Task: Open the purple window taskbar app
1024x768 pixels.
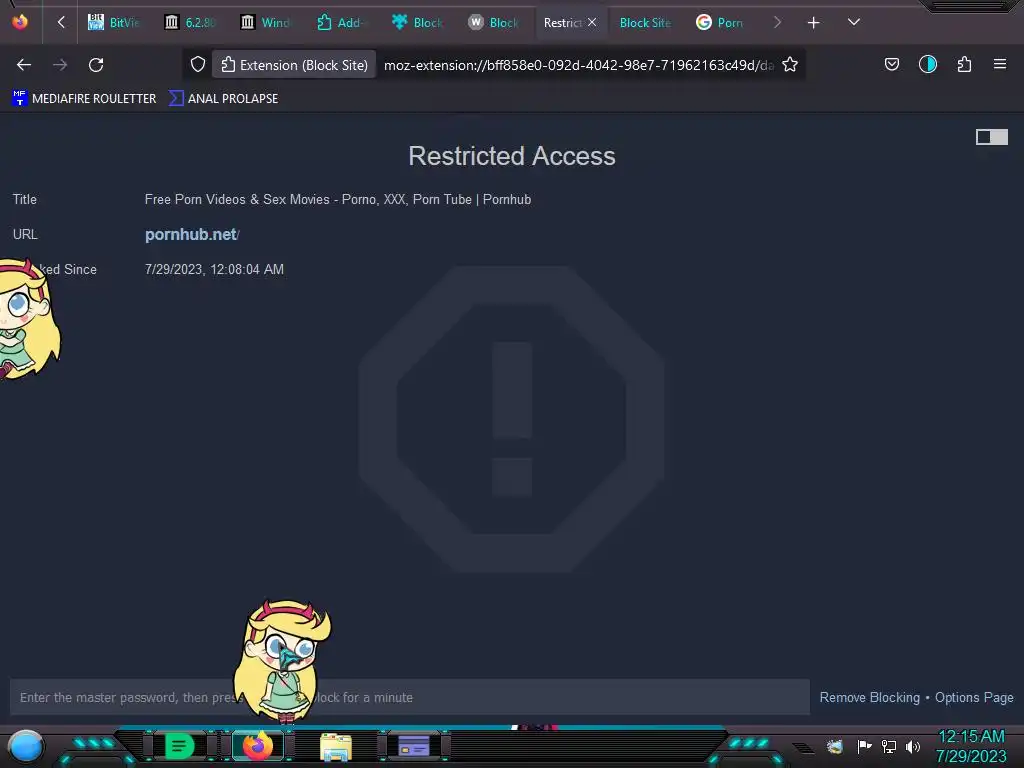Action: coord(414,746)
